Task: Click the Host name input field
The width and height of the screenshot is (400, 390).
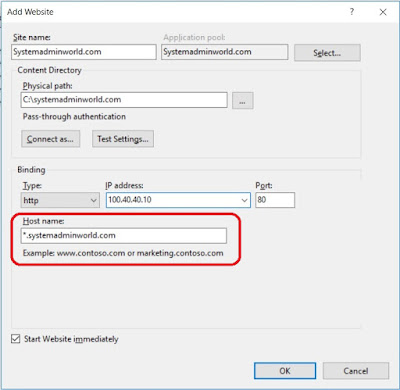Action: click(x=124, y=235)
